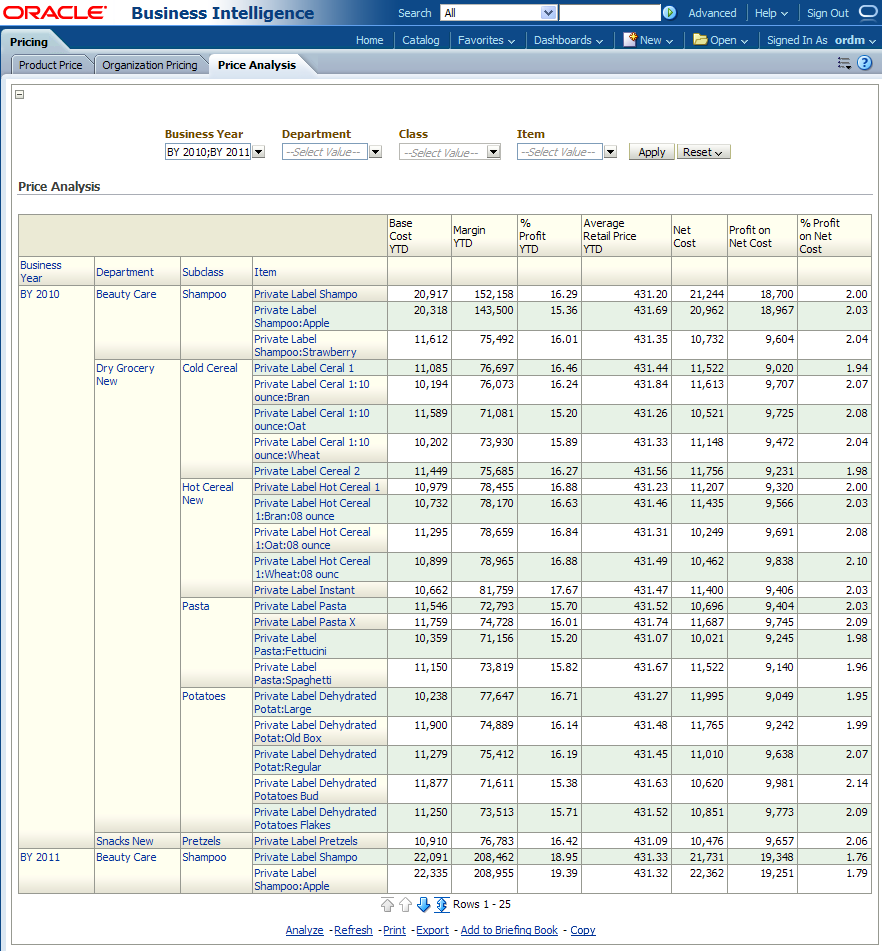The image size is (882, 951).
Task: Open the search scope All dropdown
Action: click(x=548, y=13)
